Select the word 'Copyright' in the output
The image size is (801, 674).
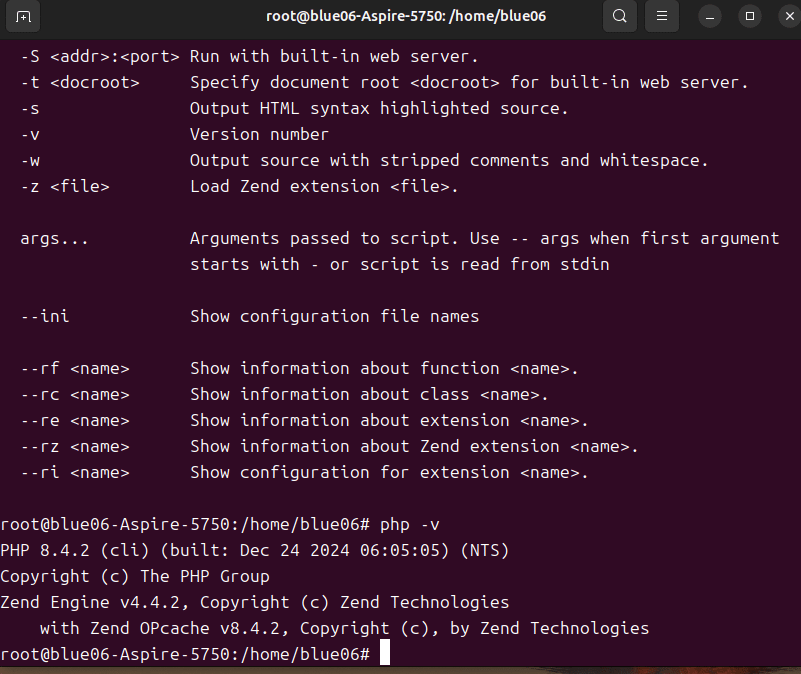(45, 576)
